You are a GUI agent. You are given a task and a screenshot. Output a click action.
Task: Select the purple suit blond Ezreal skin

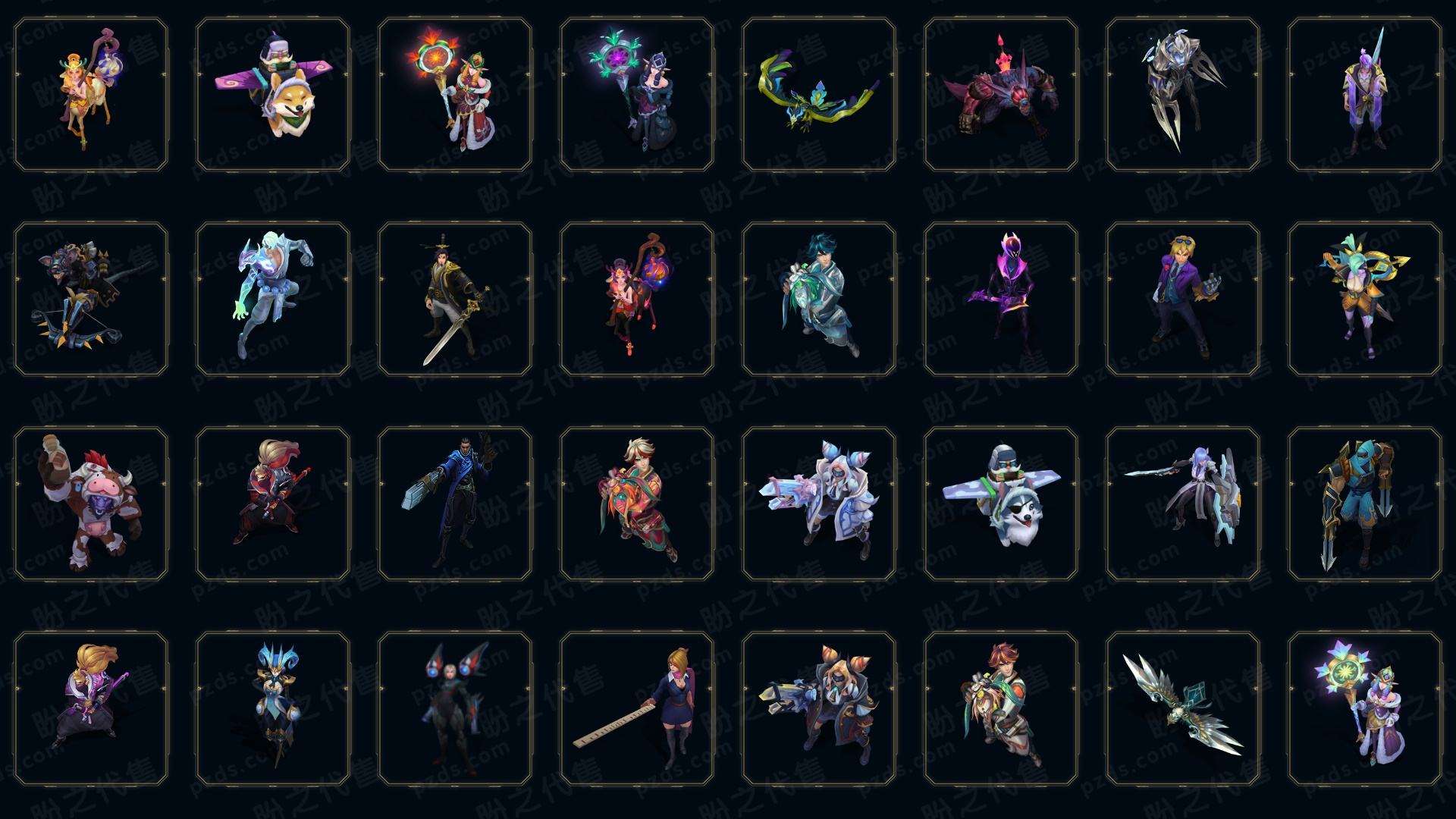pos(1183,300)
